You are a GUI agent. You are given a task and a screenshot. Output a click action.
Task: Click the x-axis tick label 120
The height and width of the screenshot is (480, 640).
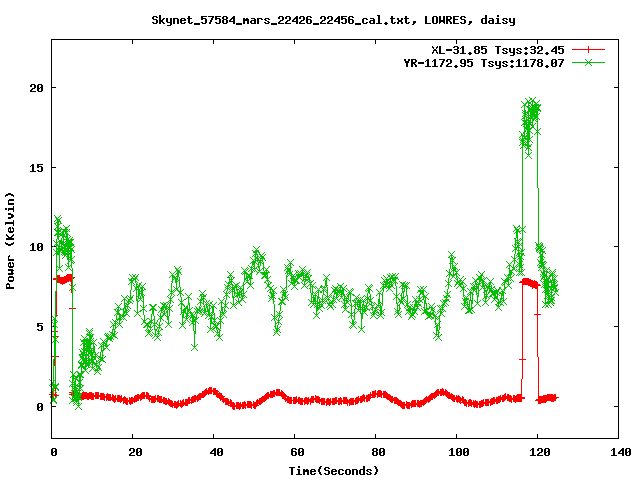point(540,452)
